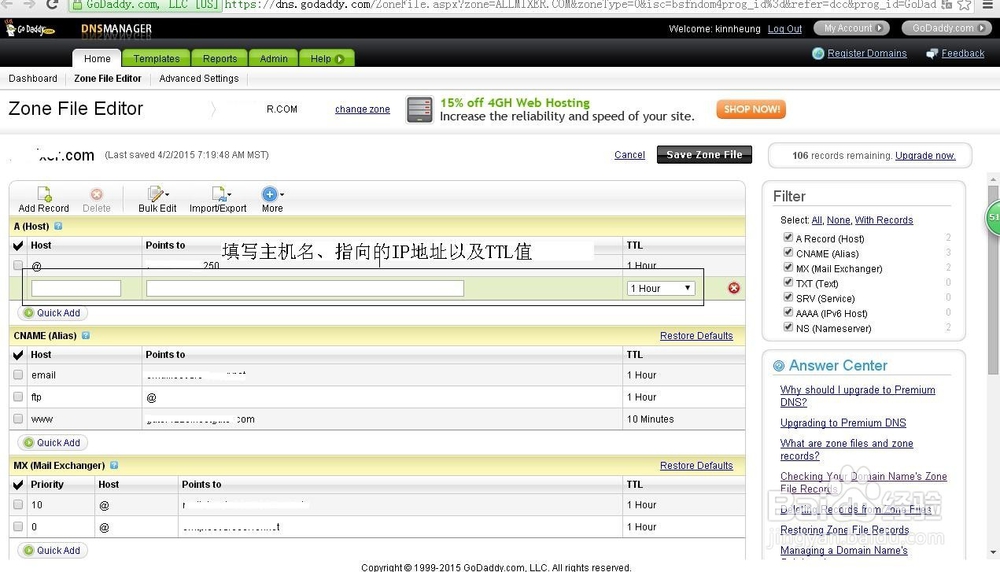Click the Log Out link

point(784,29)
